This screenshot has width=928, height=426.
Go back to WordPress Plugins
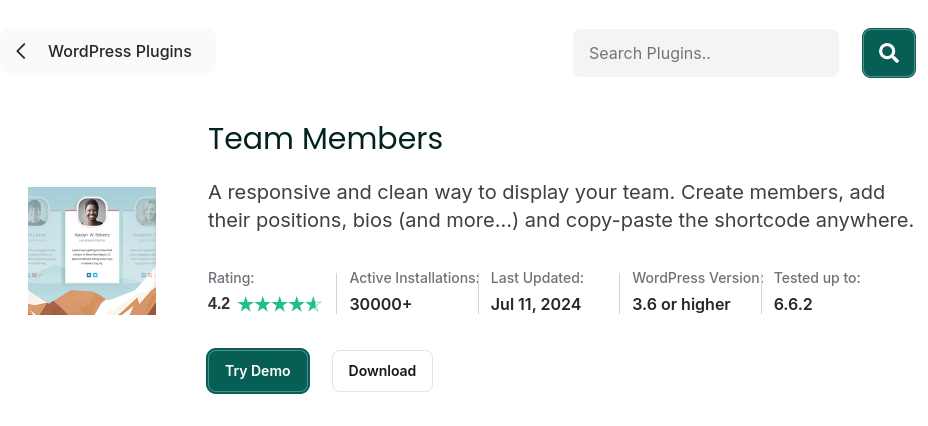pos(108,51)
